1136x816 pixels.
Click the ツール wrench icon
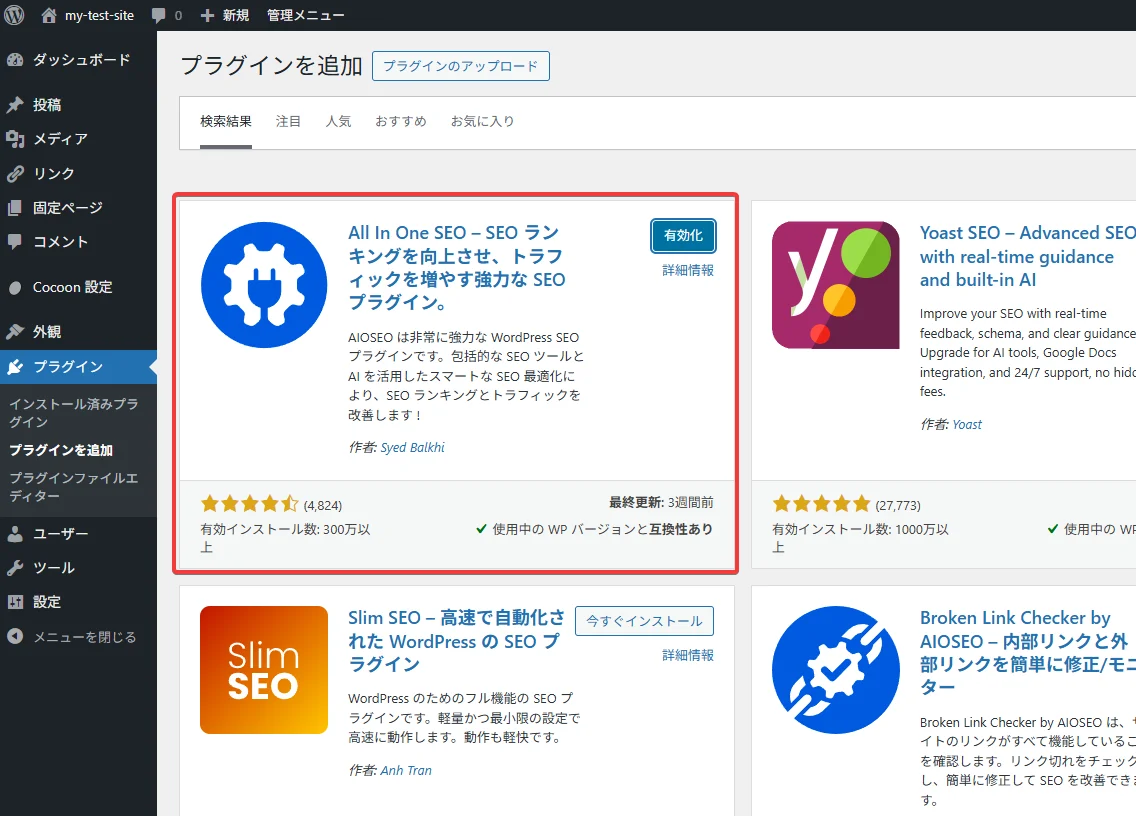[x=15, y=568]
